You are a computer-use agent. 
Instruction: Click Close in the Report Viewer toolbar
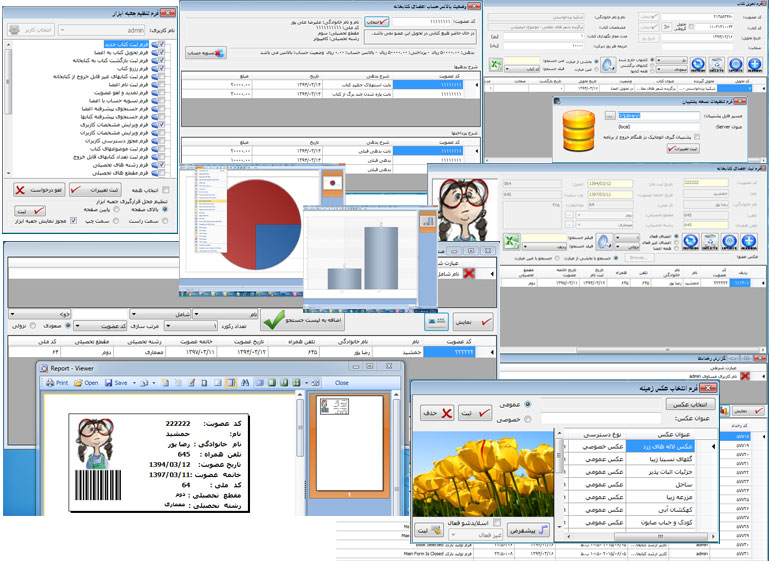342,383
